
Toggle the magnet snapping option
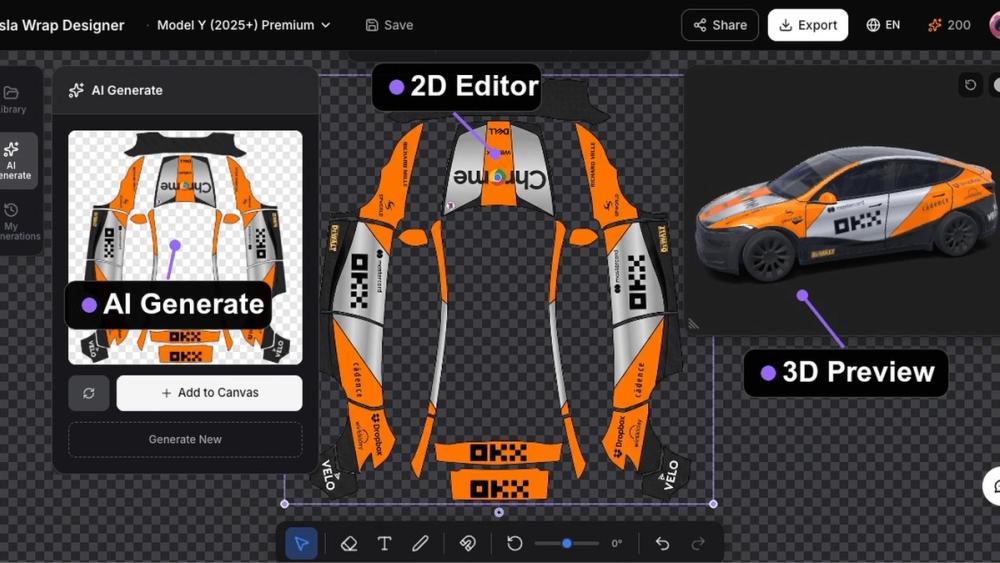[x=467, y=543]
